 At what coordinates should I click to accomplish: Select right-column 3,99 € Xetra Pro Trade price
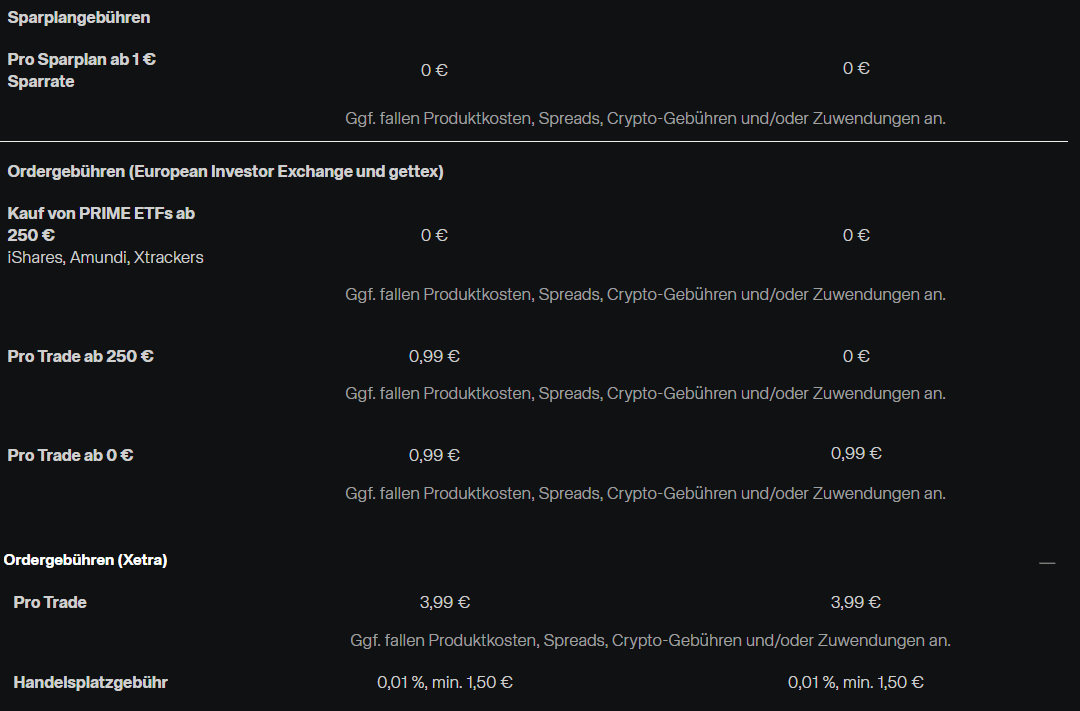coord(856,602)
